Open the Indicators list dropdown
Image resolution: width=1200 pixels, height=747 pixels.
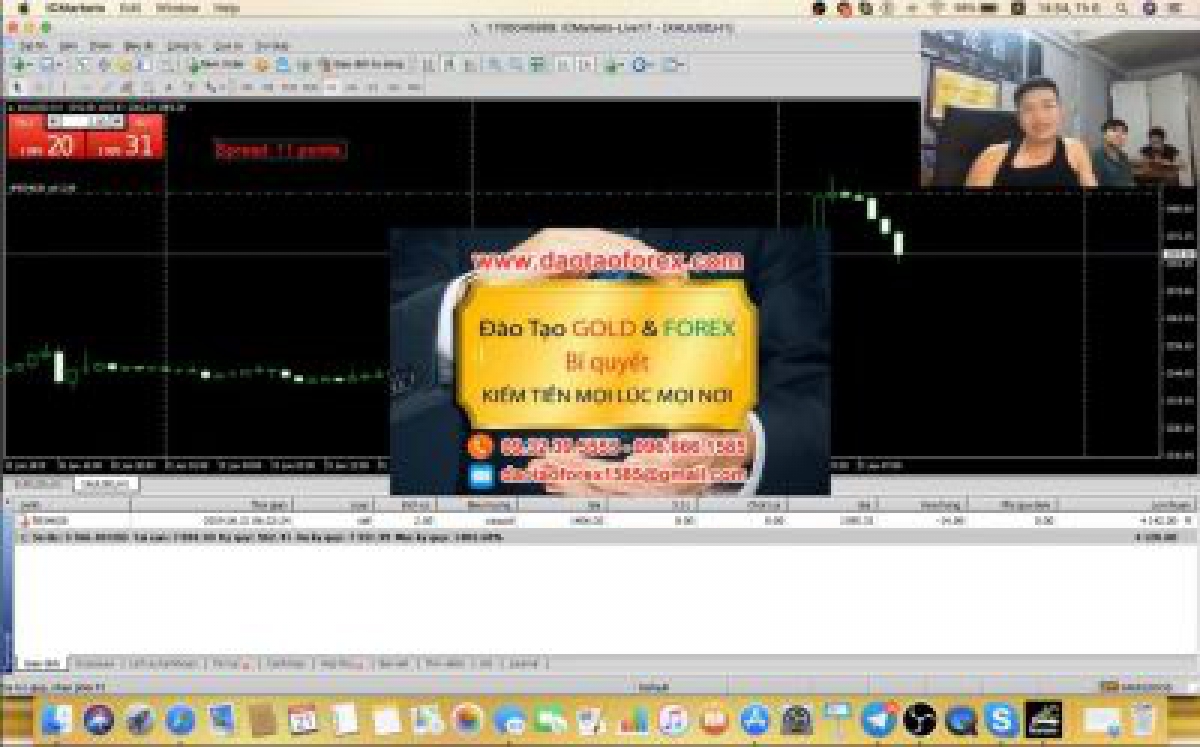[612, 64]
